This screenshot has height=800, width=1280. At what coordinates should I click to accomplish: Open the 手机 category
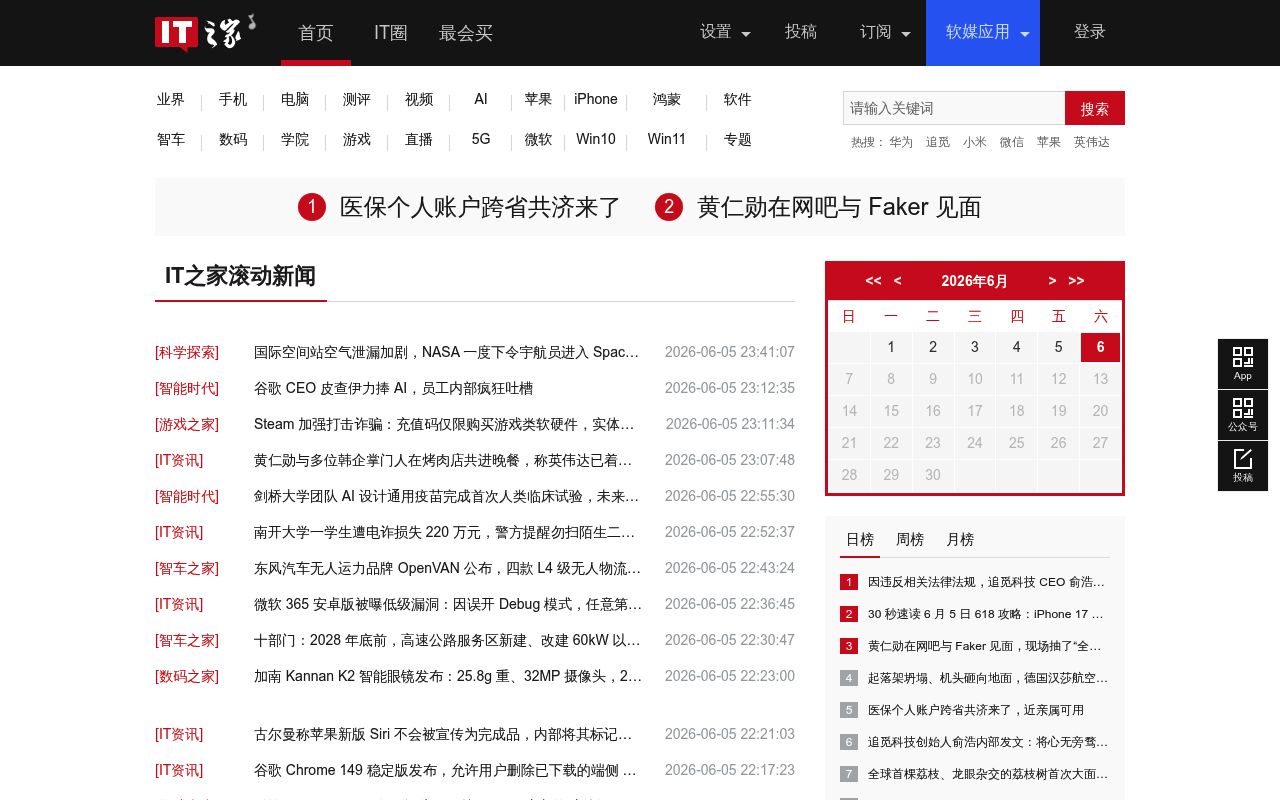click(x=233, y=99)
